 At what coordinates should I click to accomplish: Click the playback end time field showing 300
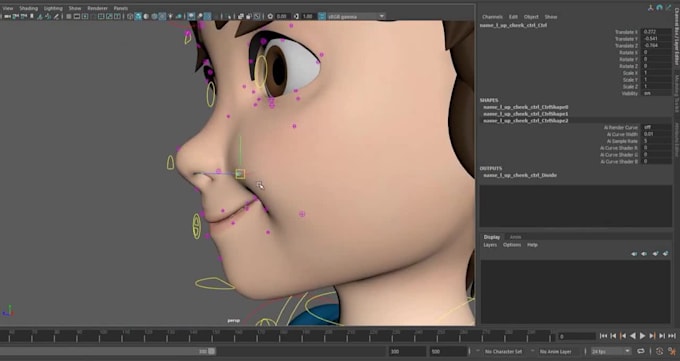click(407, 351)
